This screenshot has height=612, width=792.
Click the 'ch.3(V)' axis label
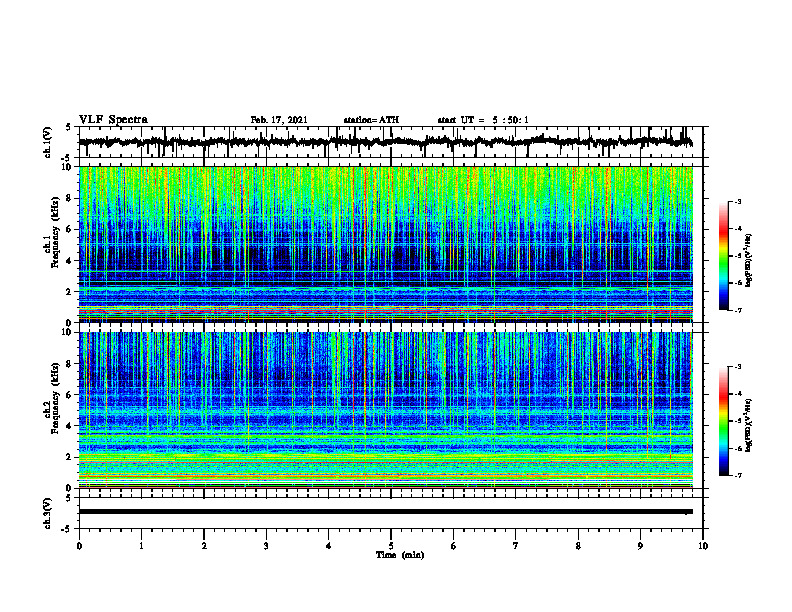[x=47, y=513]
